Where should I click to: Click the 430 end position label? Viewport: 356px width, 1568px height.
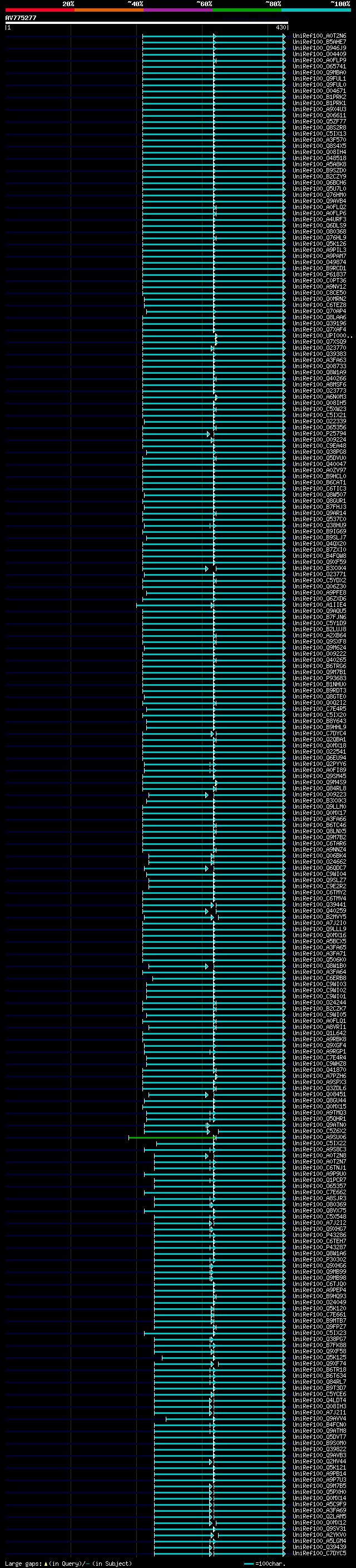[281, 27]
